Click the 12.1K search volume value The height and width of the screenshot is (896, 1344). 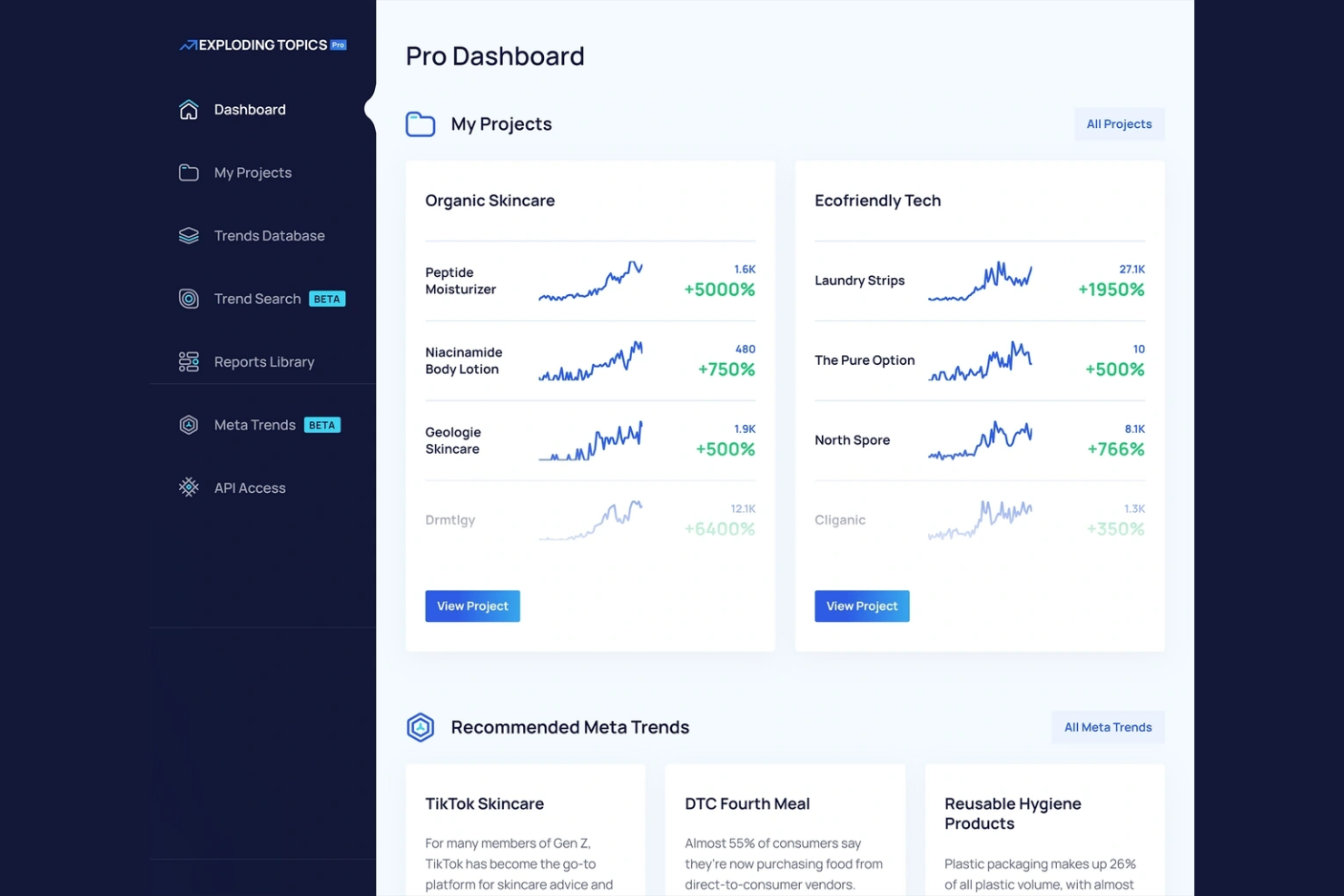pos(743,509)
